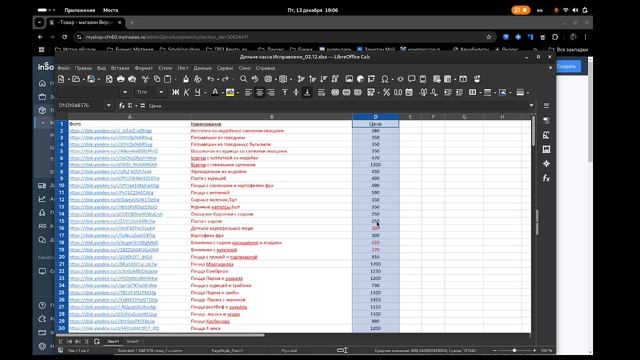Viewport: 640px width, 360px height.
Task: Click the Wrap text icon
Action: pyautogui.click(x=321, y=93)
